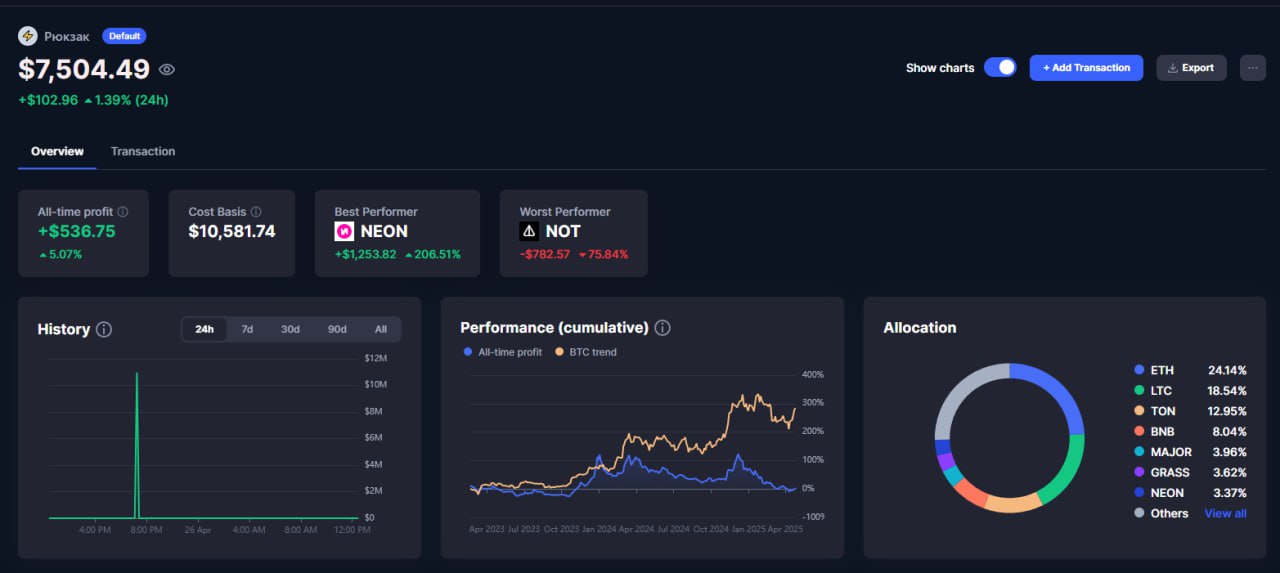1280x573 pixels.
Task: Click the TON 12.95% percentage
Action: [x=1227, y=411]
